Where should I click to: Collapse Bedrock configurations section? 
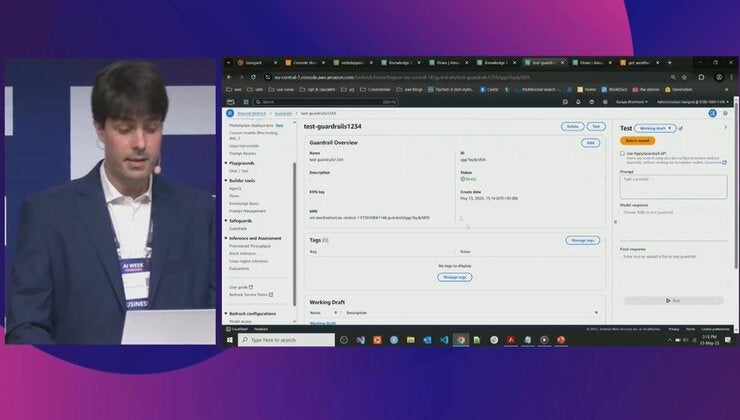click(x=226, y=314)
